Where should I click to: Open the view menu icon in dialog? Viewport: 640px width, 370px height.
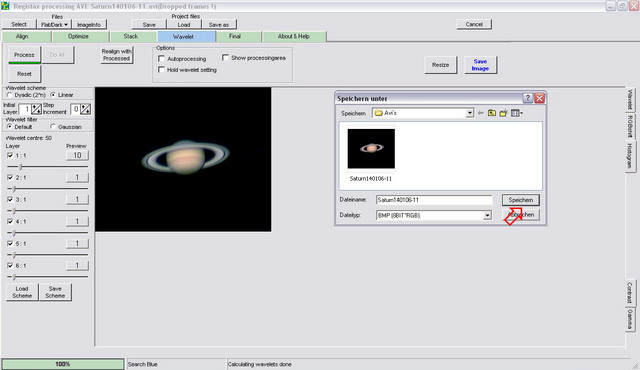(517, 113)
